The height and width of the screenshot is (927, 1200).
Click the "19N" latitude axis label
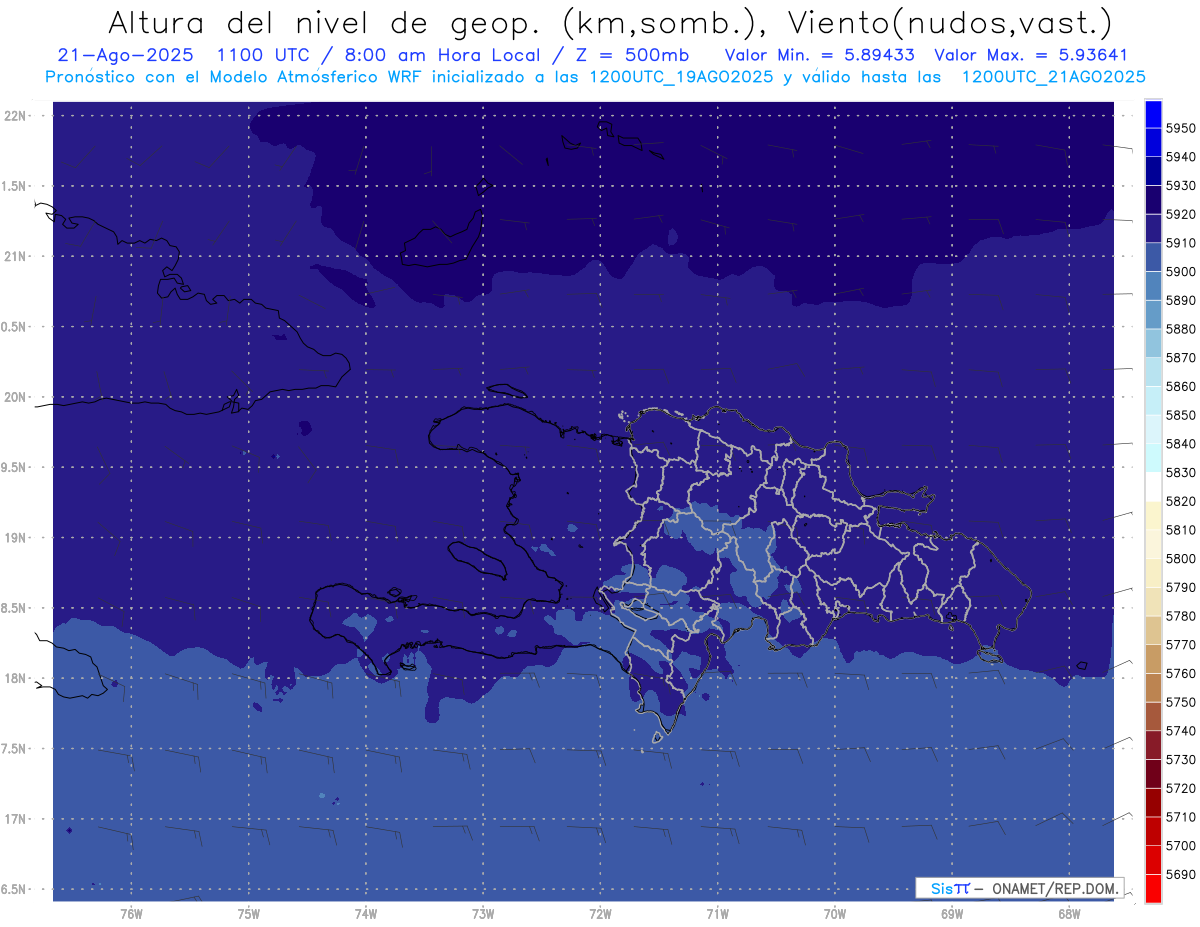[x=16, y=537]
